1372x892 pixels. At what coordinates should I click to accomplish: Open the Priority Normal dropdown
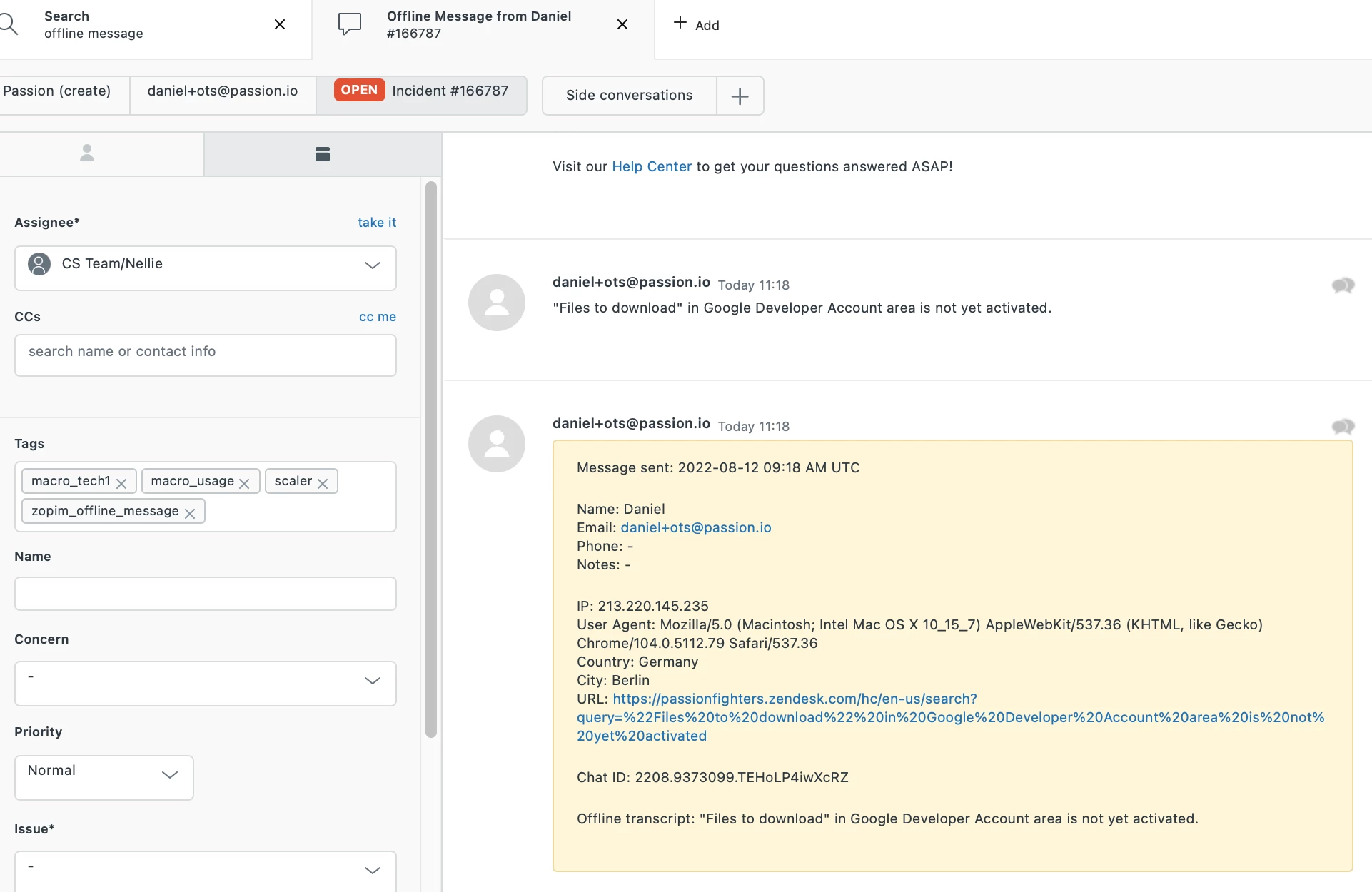click(x=104, y=777)
